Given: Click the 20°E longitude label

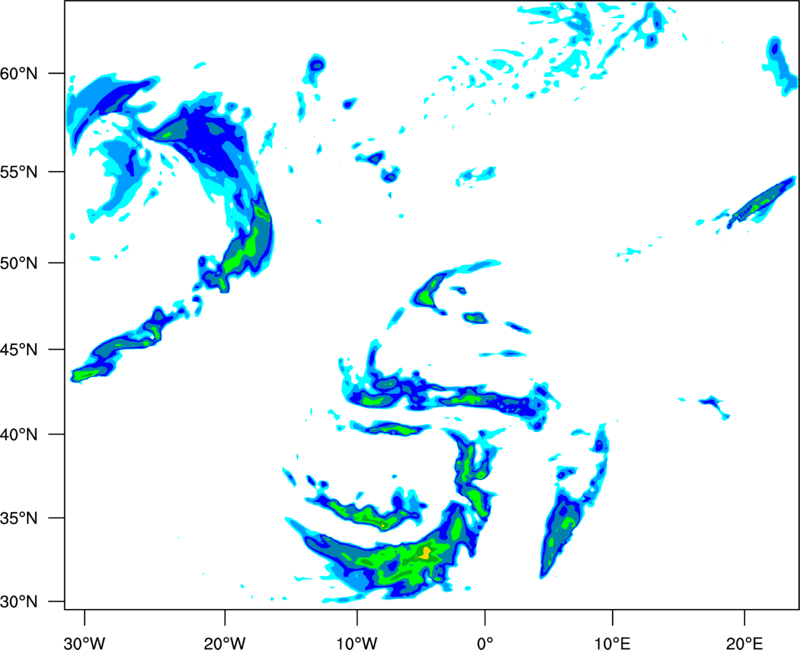Looking at the screenshot, I should [744, 643].
